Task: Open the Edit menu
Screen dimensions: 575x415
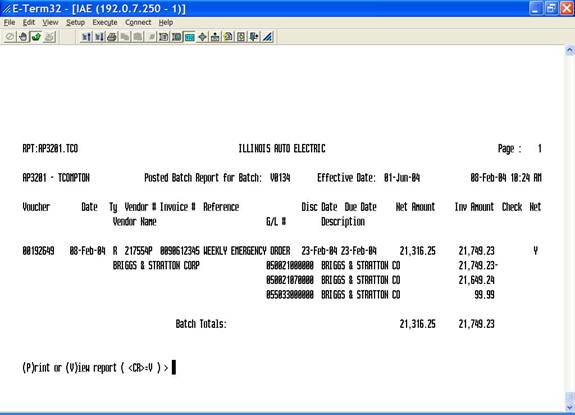Action: tap(29, 22)
